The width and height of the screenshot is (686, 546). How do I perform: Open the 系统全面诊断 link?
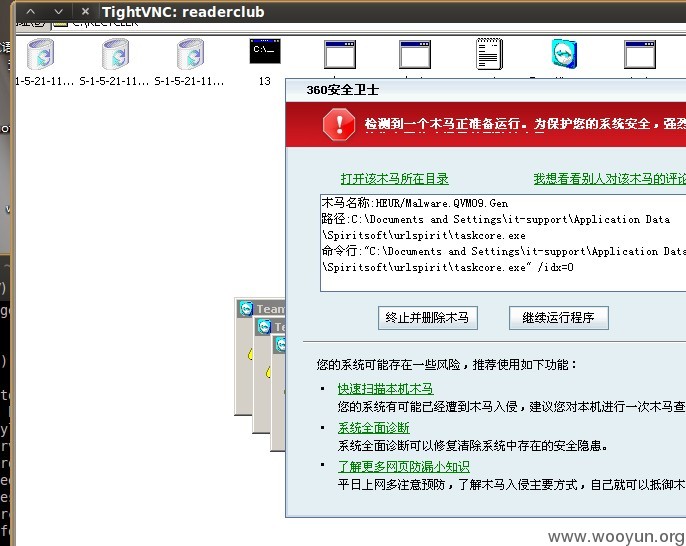coord(373,427)
